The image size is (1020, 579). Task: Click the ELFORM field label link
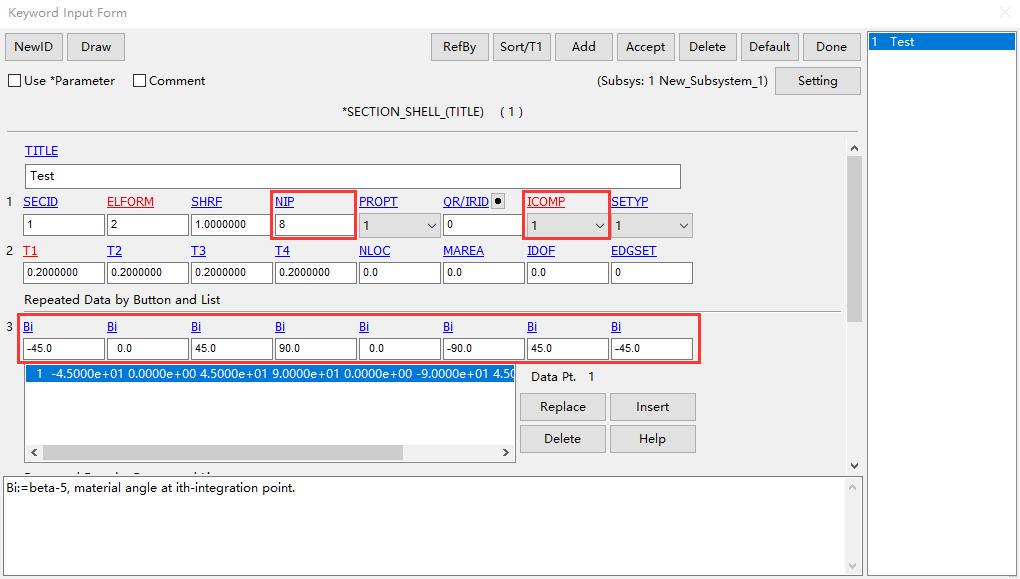coord(130,202)
